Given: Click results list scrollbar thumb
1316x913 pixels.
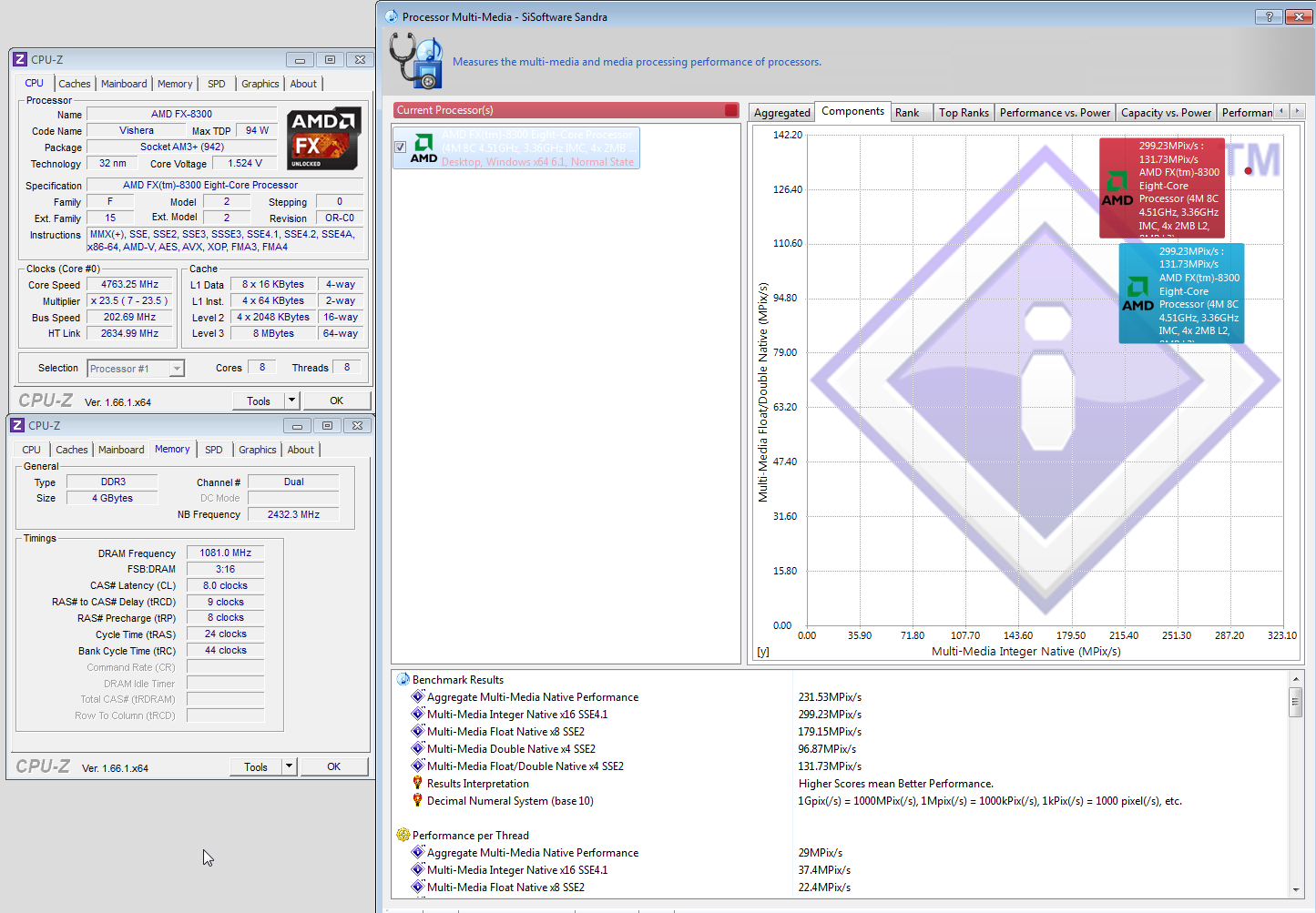Looking at the screenshot, I should coord(1295,703).
